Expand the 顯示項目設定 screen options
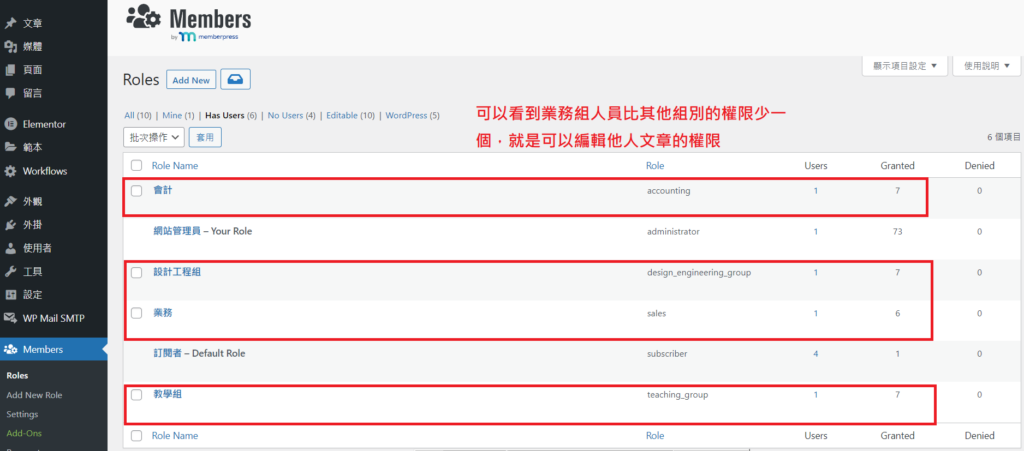This screenshot has width=1024, height=451. tap(904, 66)
